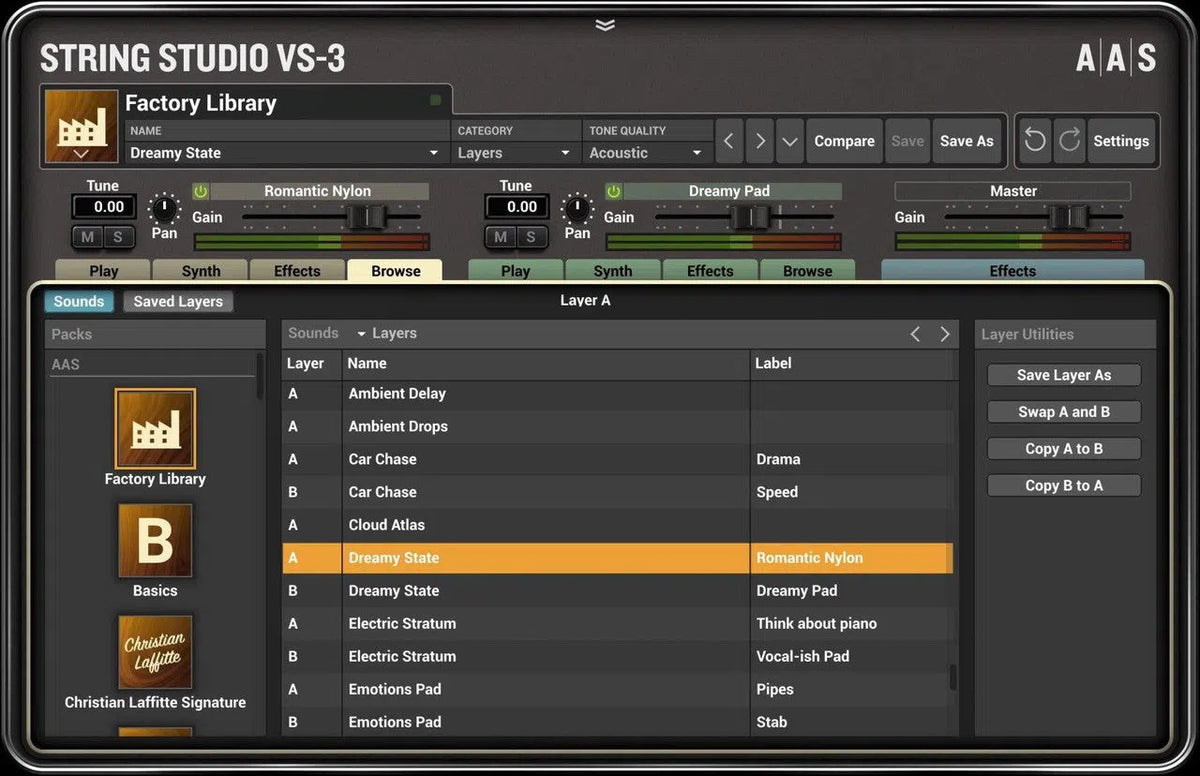Open the Category dropdown showing Layers
Screen dimensions: 1200x776
514,153
